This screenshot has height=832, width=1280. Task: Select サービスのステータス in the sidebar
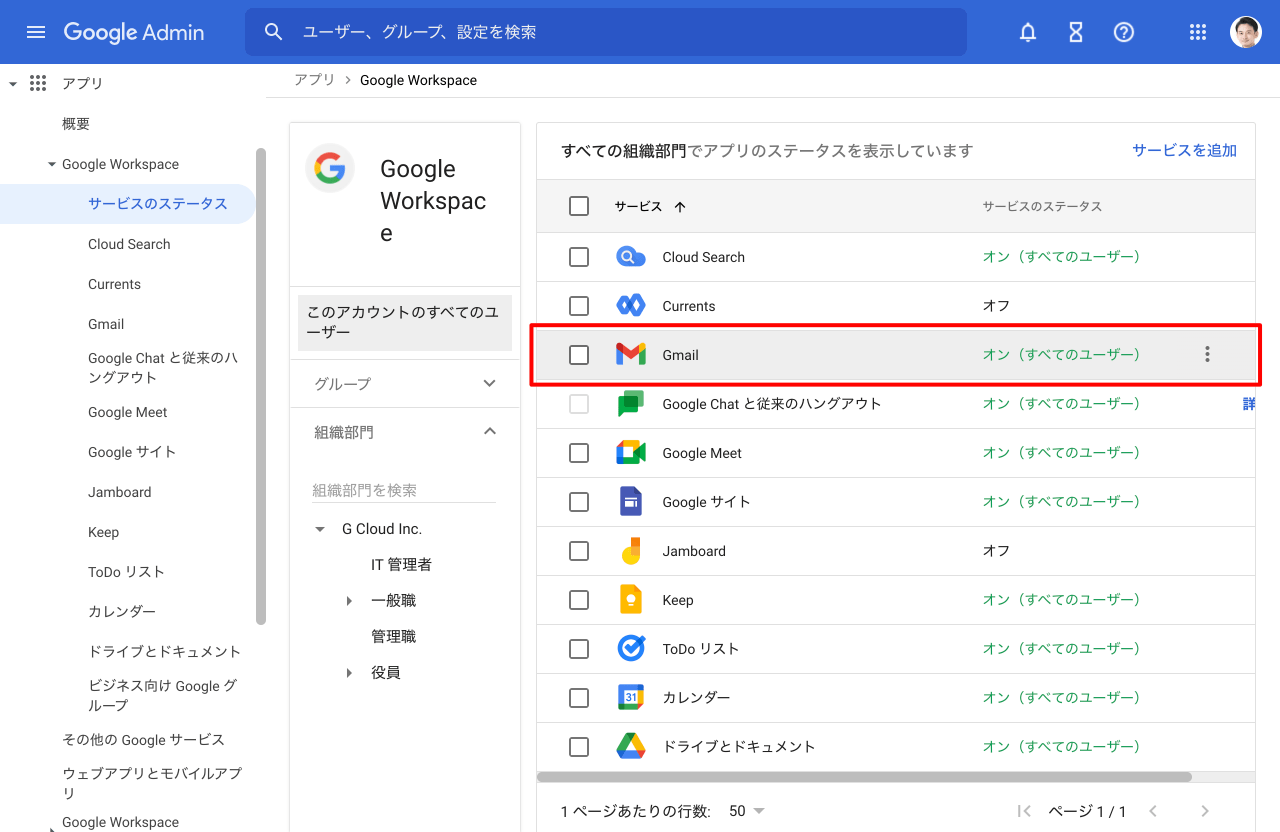(x=158, y=204)
